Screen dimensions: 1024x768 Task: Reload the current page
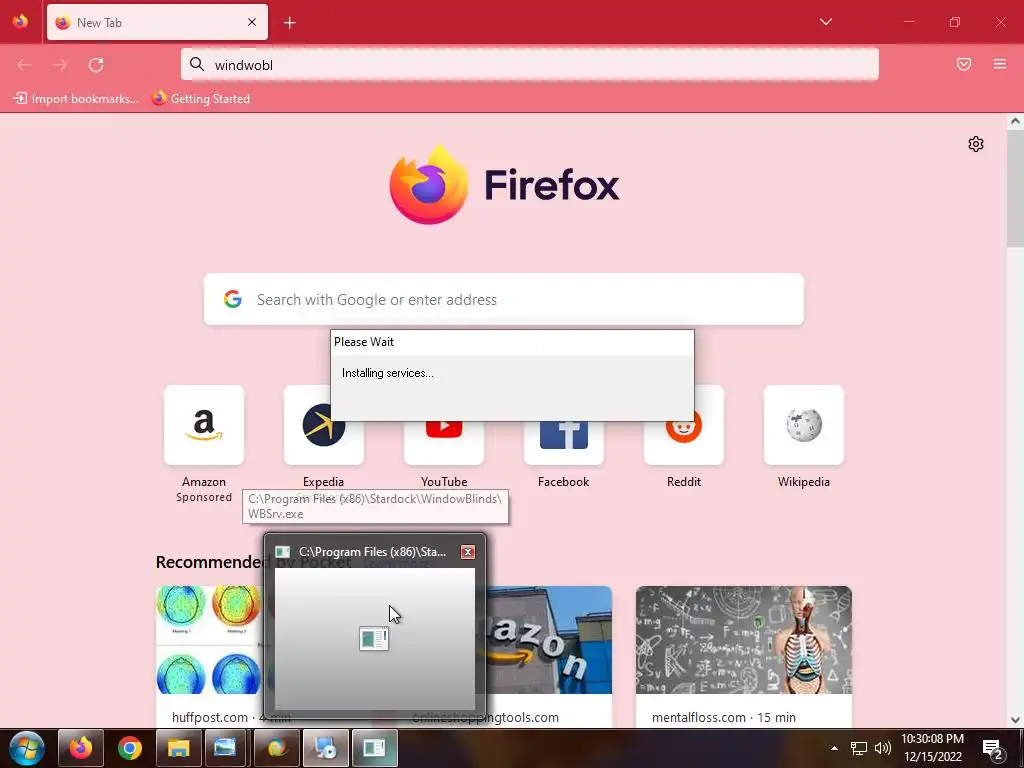(x=96, y=65)
